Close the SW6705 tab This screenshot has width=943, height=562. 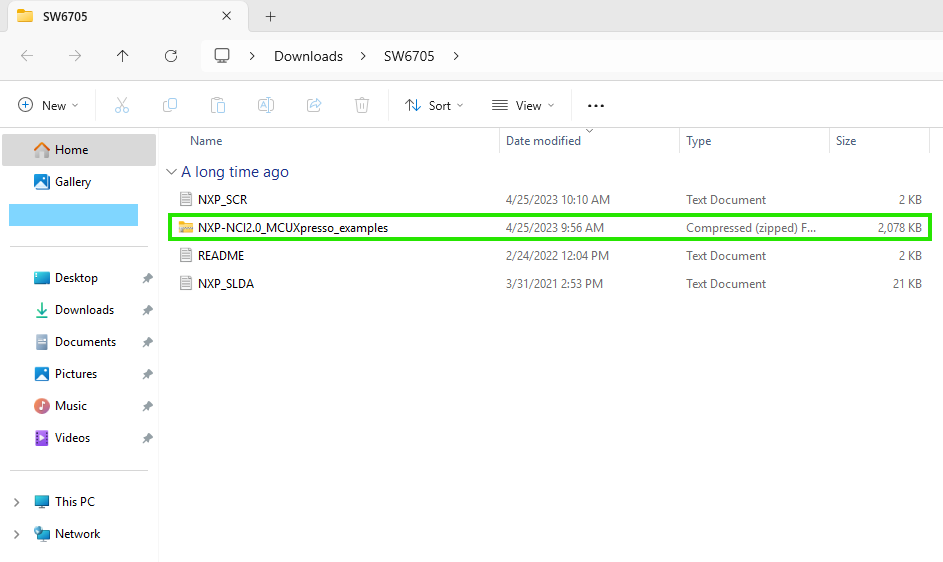[x=227, y=16]
